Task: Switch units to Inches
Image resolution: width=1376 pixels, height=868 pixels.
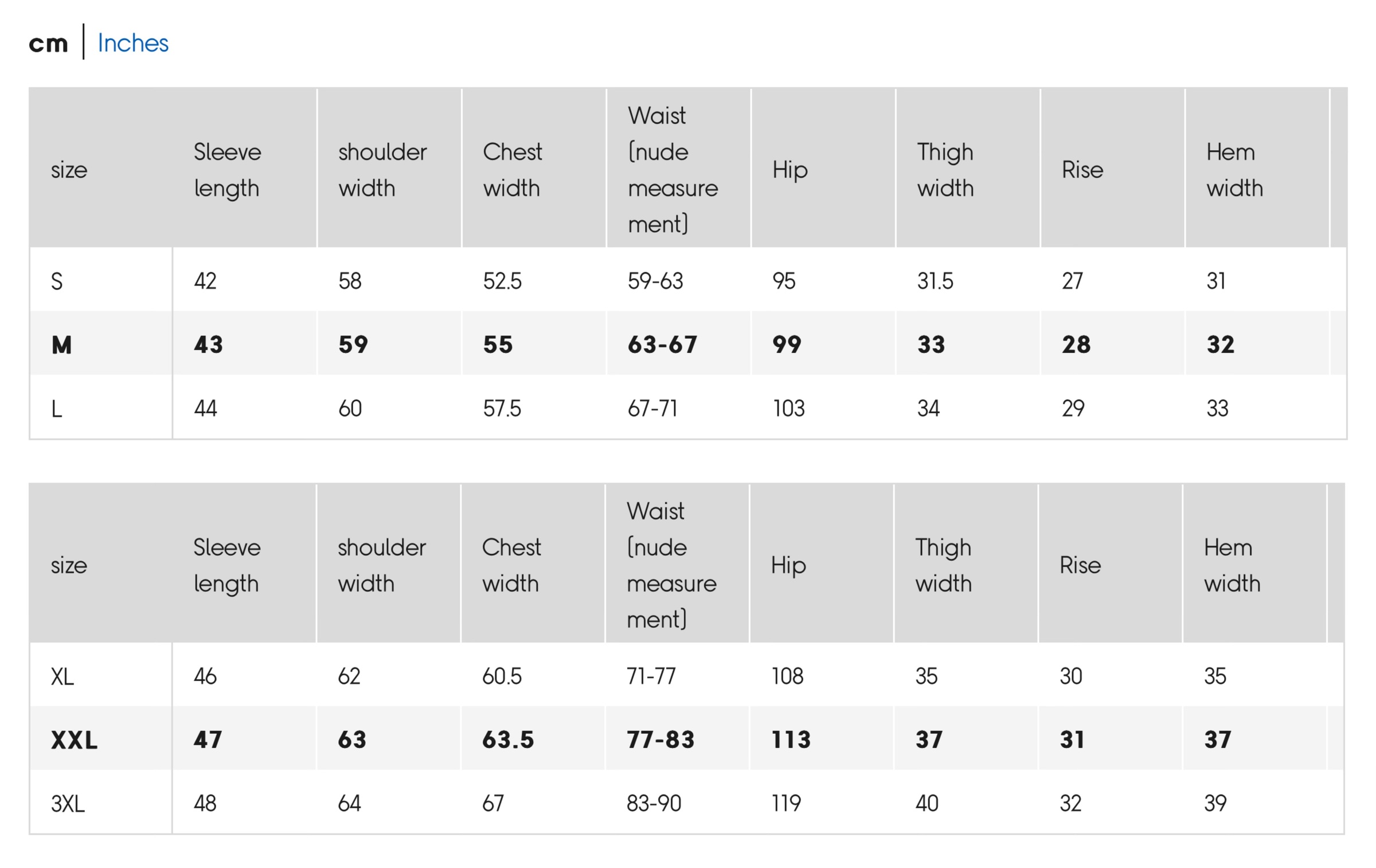Action: (133, 43)
